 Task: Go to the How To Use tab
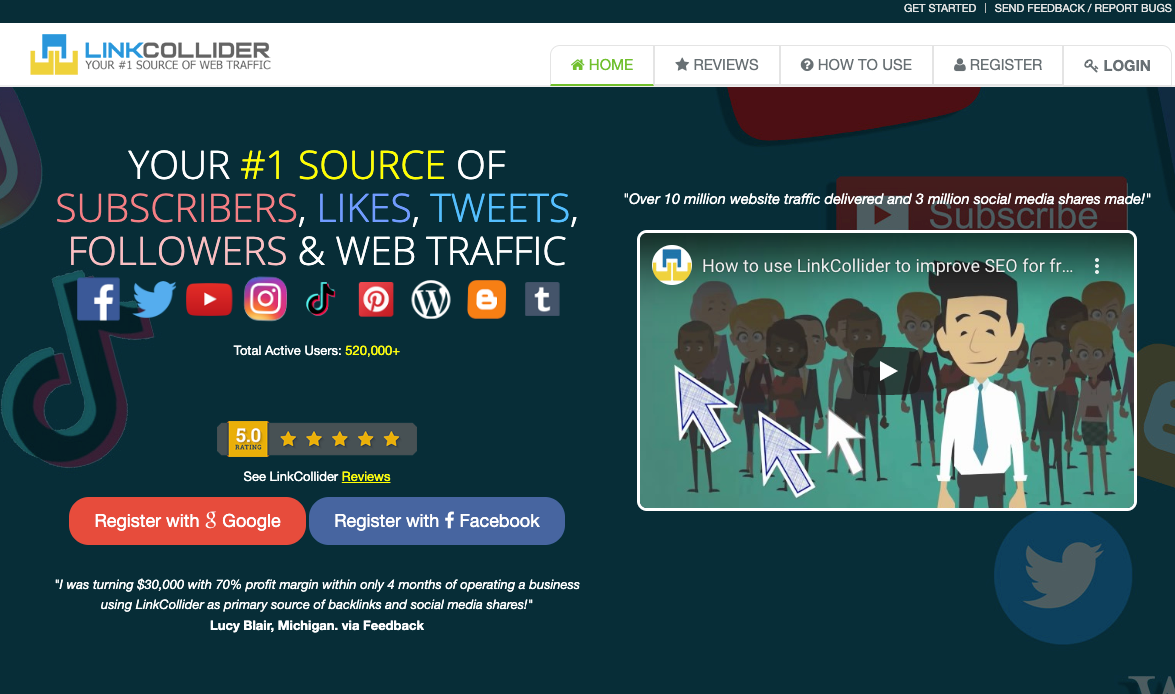click(x=856, y=65)
